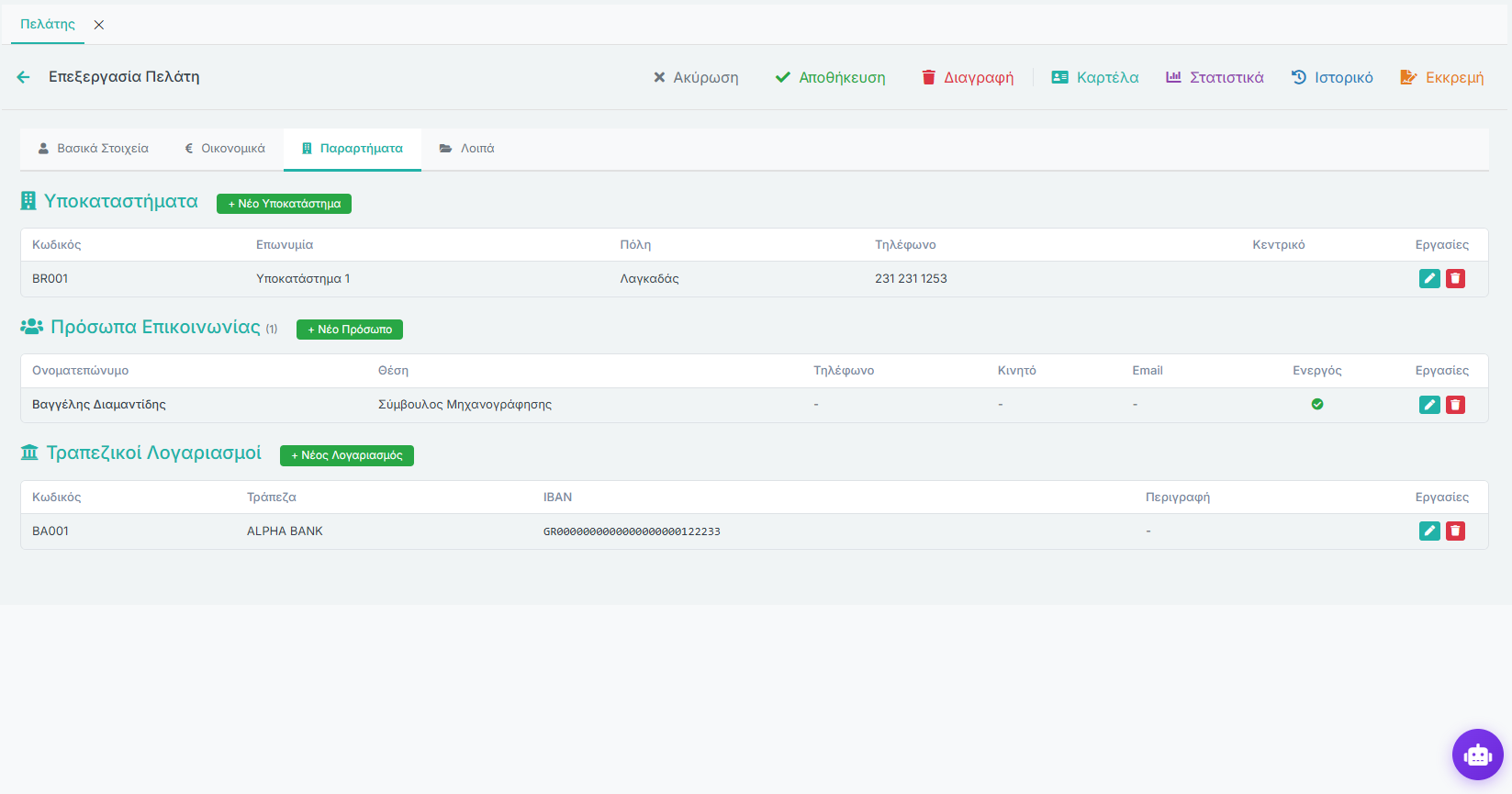Edit the BR001 branch row
1512x794 pixels.
click(x=1429, y=279)
